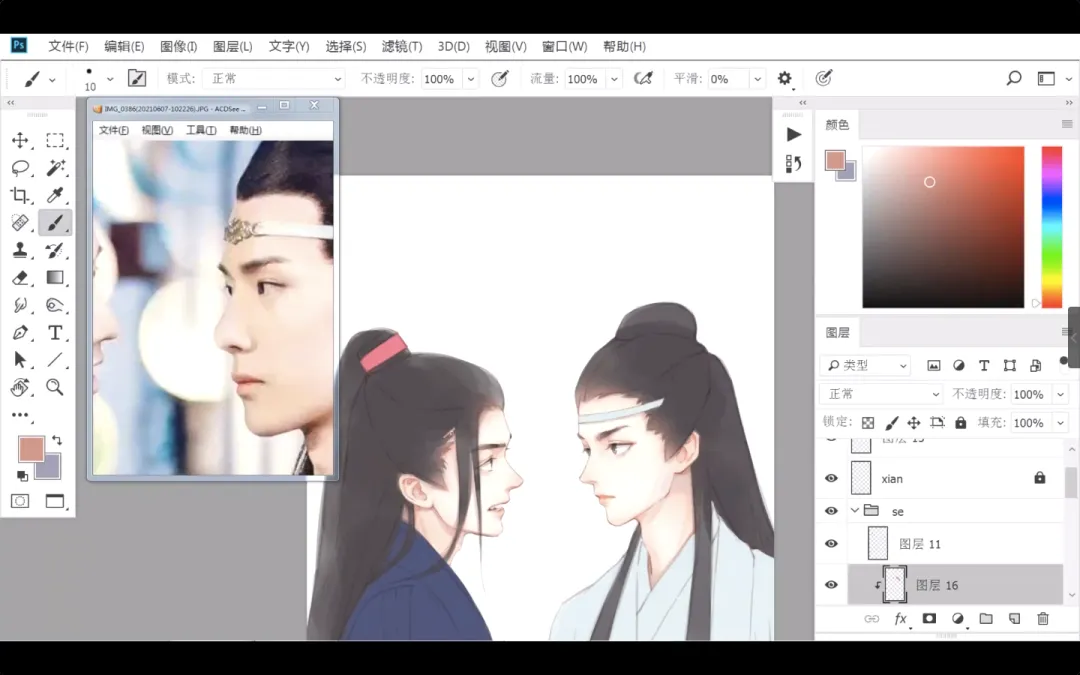This screenshot has height=675, width=1080.
Task: Switch to the 颜色 panel tab
Action: [x=837, y=125]
